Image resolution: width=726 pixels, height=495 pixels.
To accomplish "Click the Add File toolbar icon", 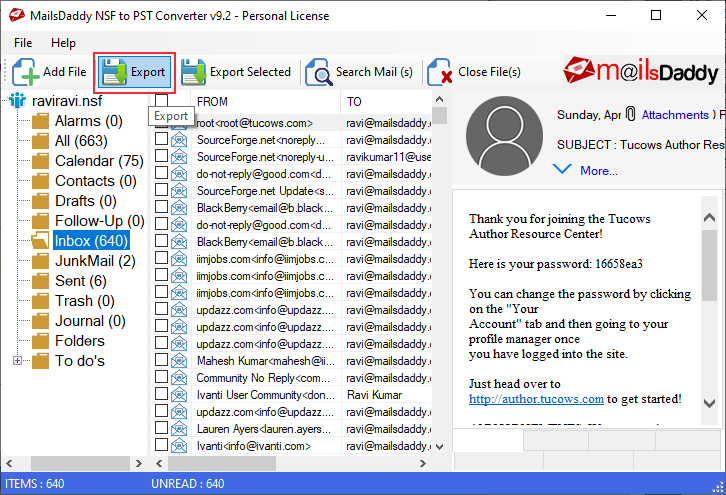I will click(x=25, y=72).
